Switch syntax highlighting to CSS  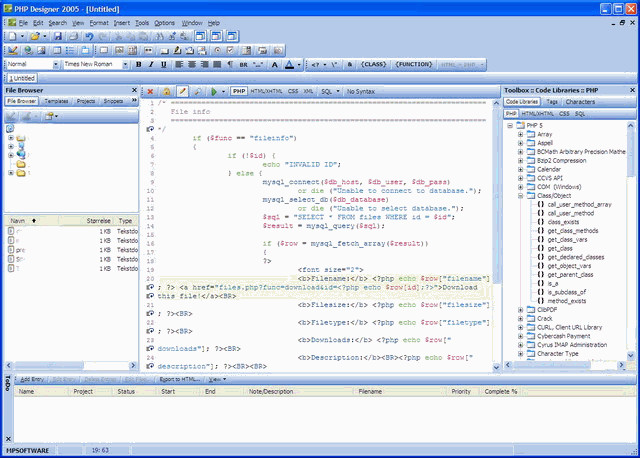[293, 91]
